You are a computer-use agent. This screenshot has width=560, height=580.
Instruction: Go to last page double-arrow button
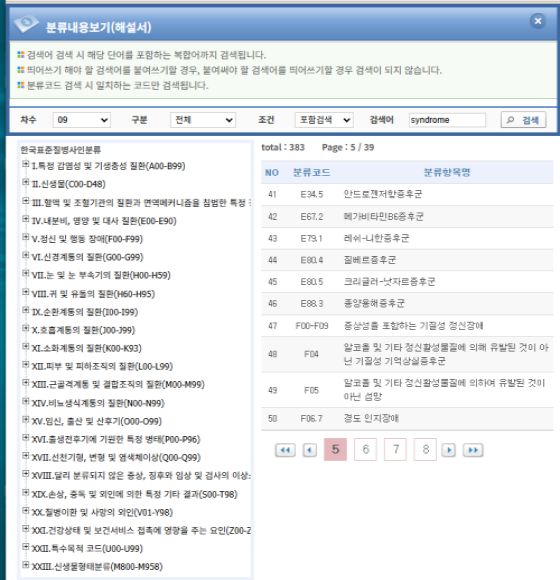pyautogui.click(x=473, y=450)
